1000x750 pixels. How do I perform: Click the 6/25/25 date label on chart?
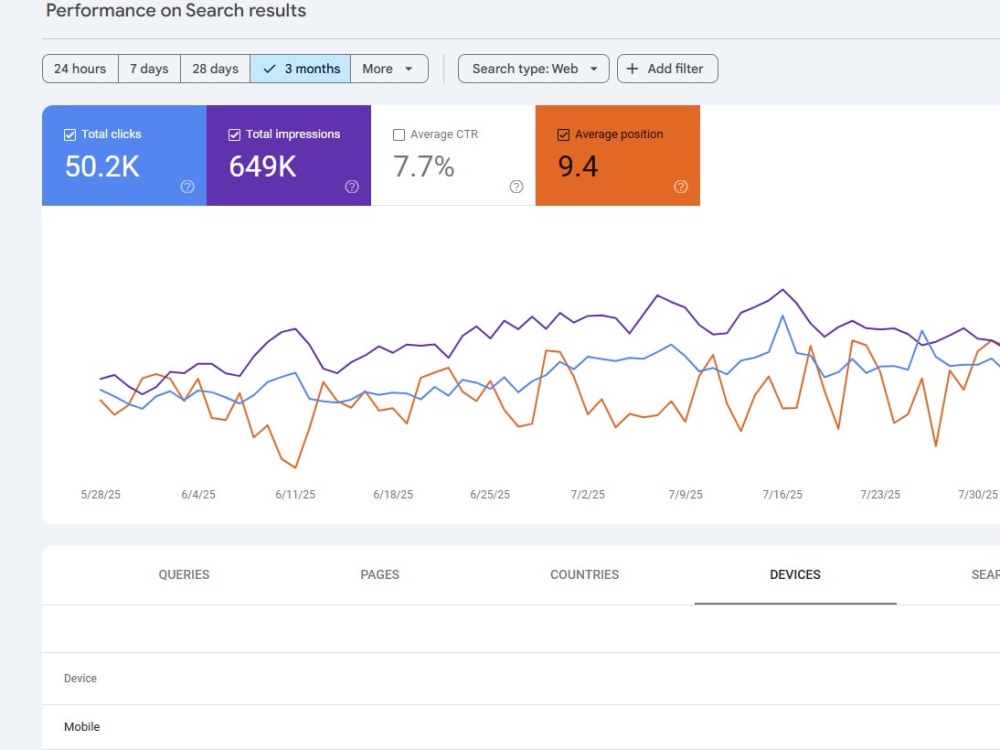490,494
